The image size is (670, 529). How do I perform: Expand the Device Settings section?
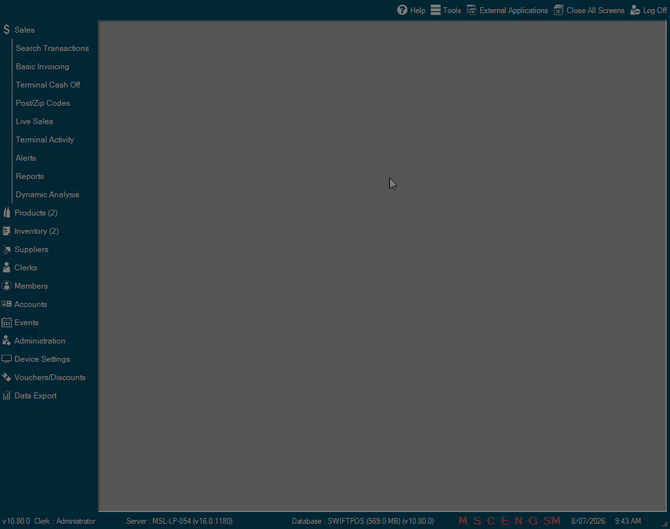pos(42,359)
